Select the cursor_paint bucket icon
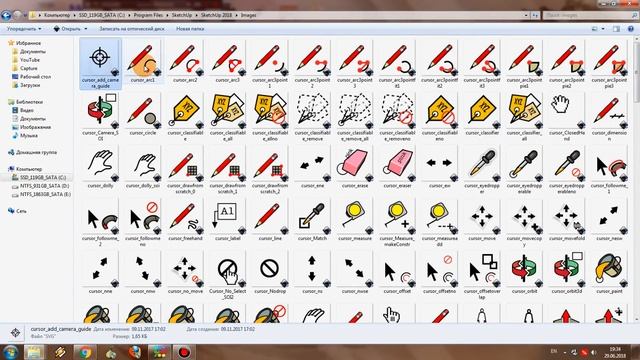This screenshot has height=360, width=640. click(x=609, y=269)
